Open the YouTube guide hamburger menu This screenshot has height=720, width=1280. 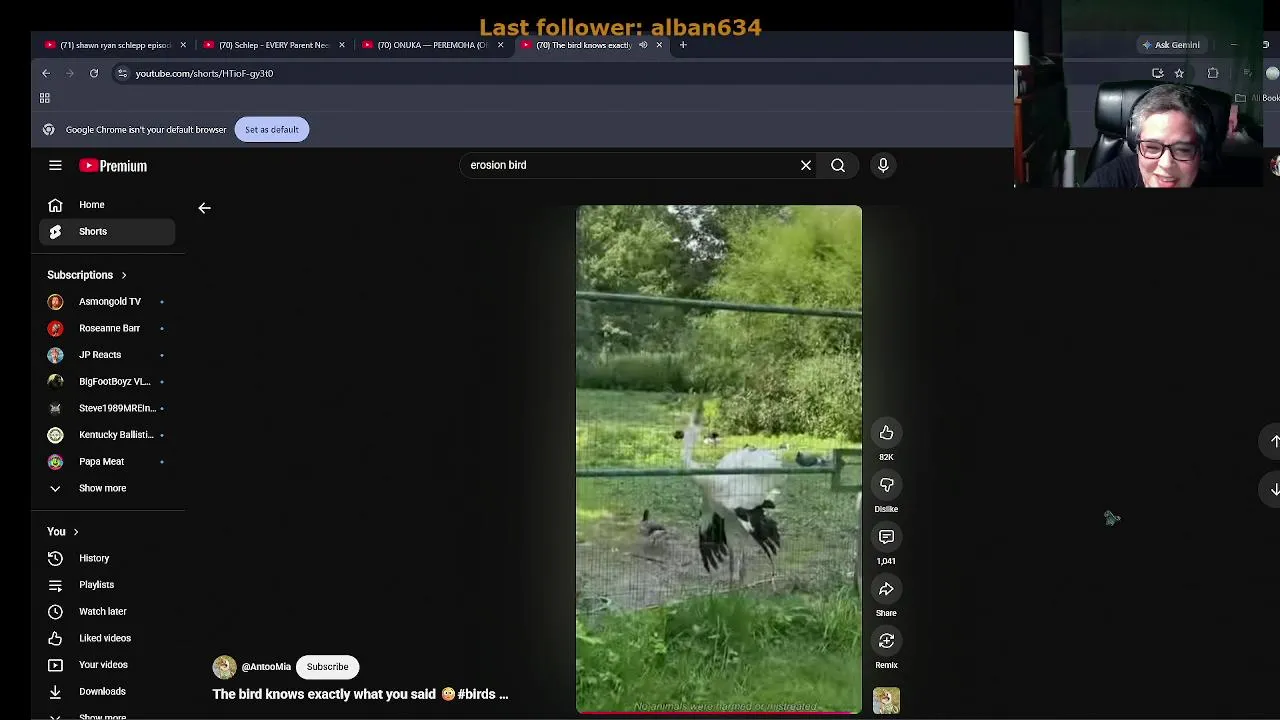pos(55,166)
